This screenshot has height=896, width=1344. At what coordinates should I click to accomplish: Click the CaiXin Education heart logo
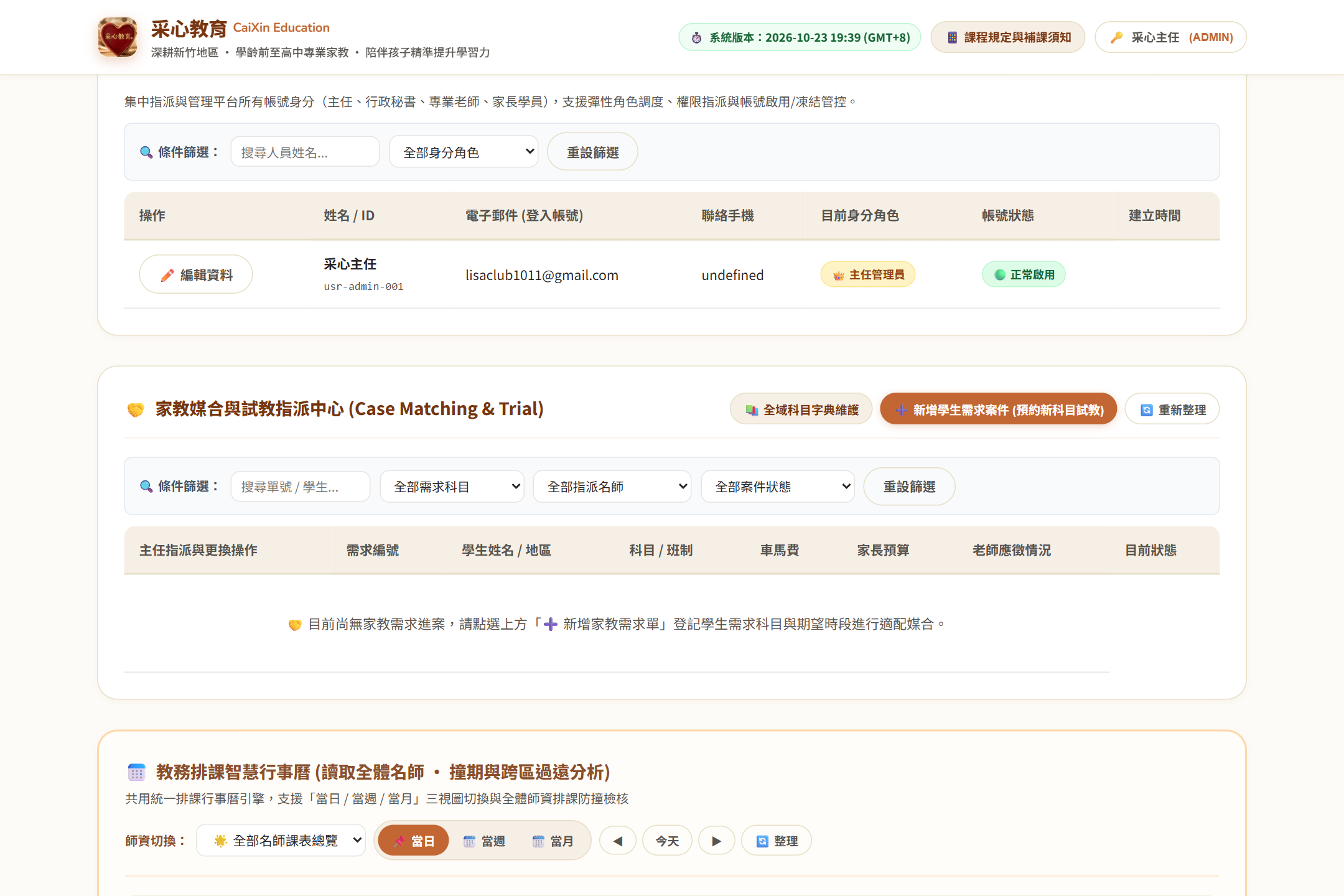(118, 37)
